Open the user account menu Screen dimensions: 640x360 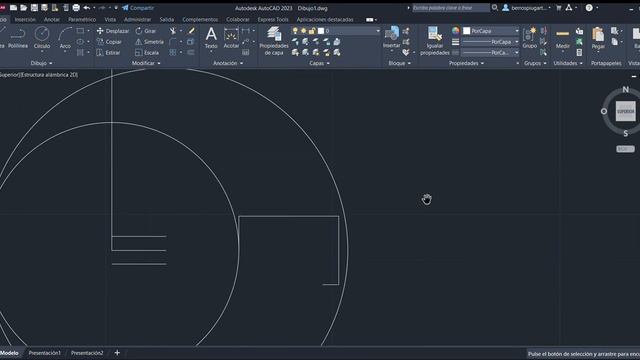coord(526,8)
